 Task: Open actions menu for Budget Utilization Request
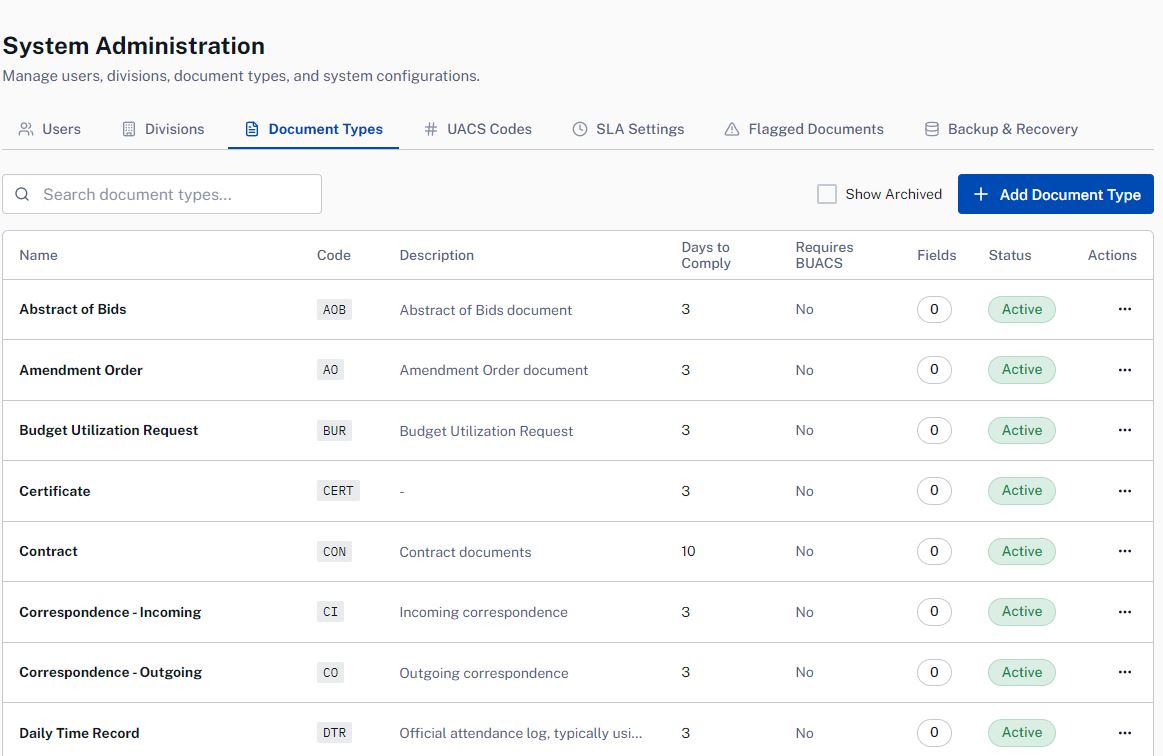(1124, 430)
